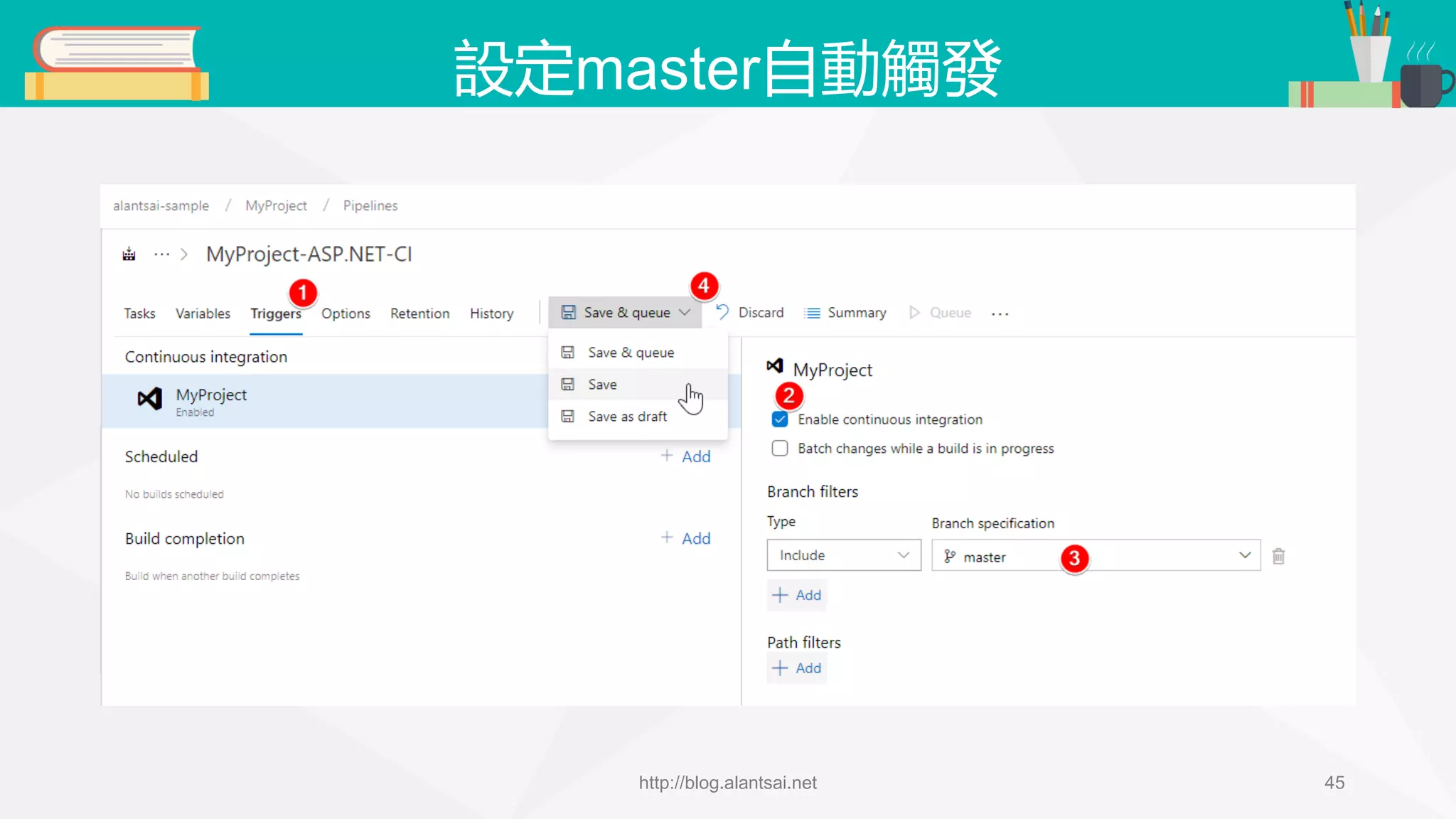Click the Build when another build completes text

pos(212,576)
